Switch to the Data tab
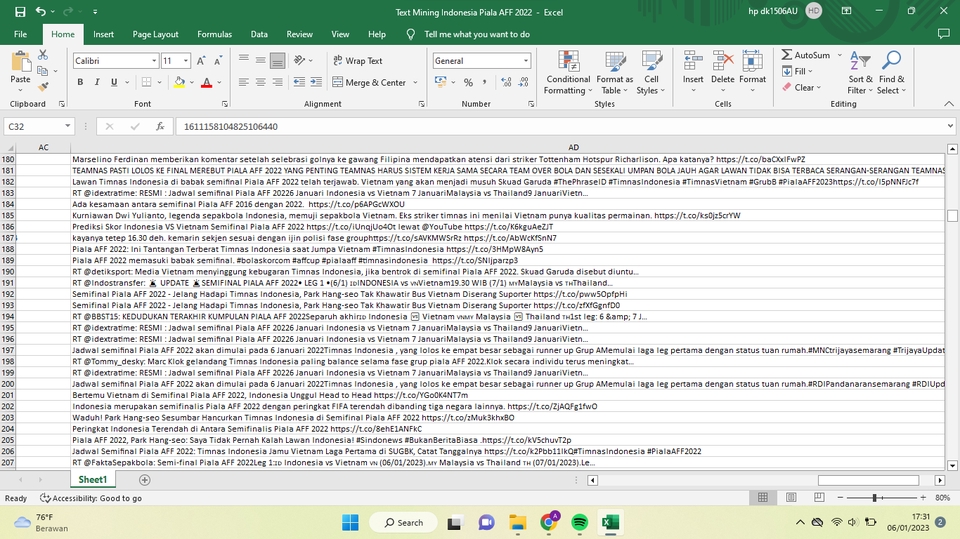 [x=259, y=34]
